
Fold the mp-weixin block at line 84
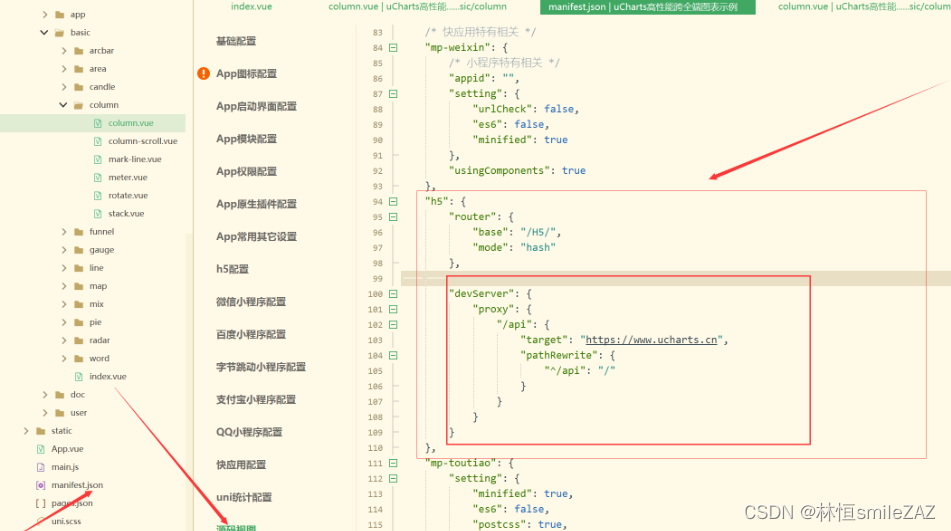(x=393, y=48)
